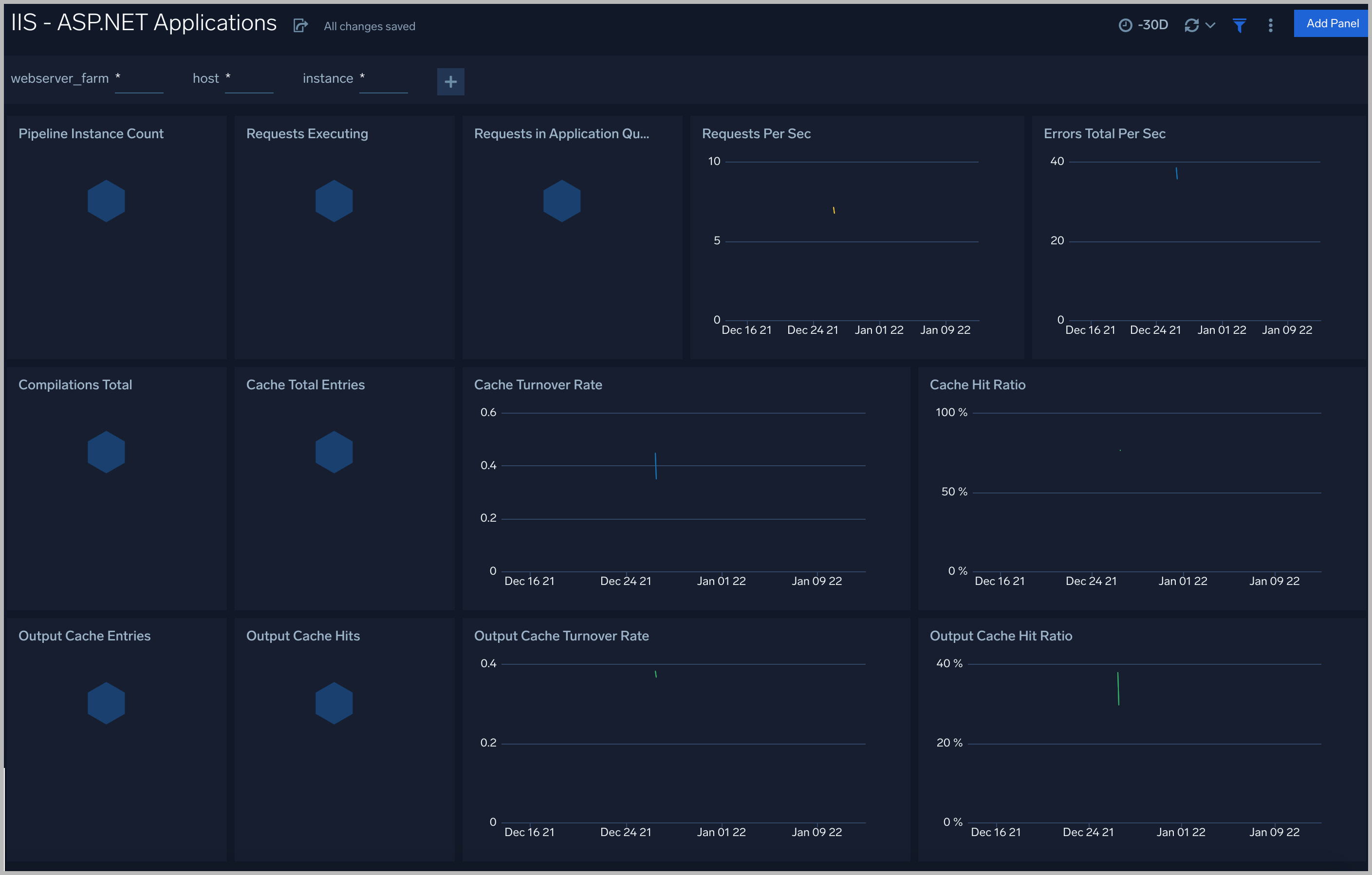Click the Requests Executing panel icon
Image resolution: width=1372 pixels, height=875 pixels.
pyautogui.click(x=334, y=201)
